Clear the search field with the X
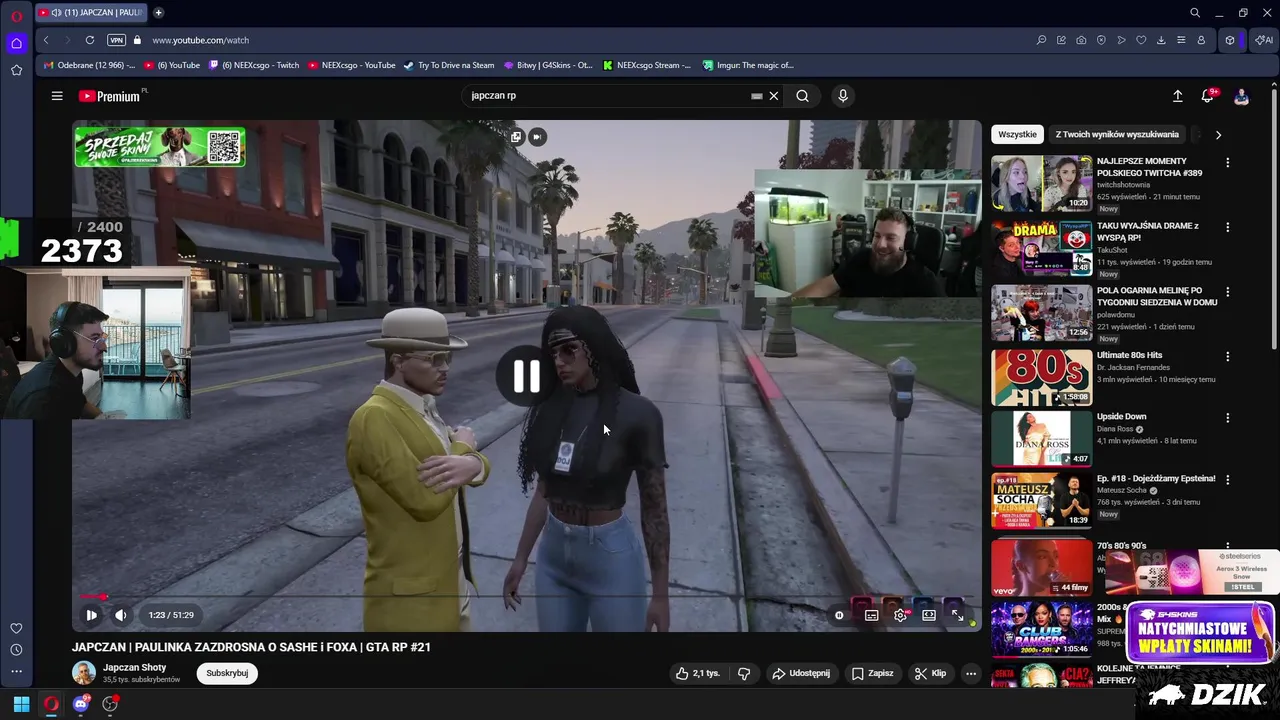This screenshot has height=720, width=1280. point(773,96)
